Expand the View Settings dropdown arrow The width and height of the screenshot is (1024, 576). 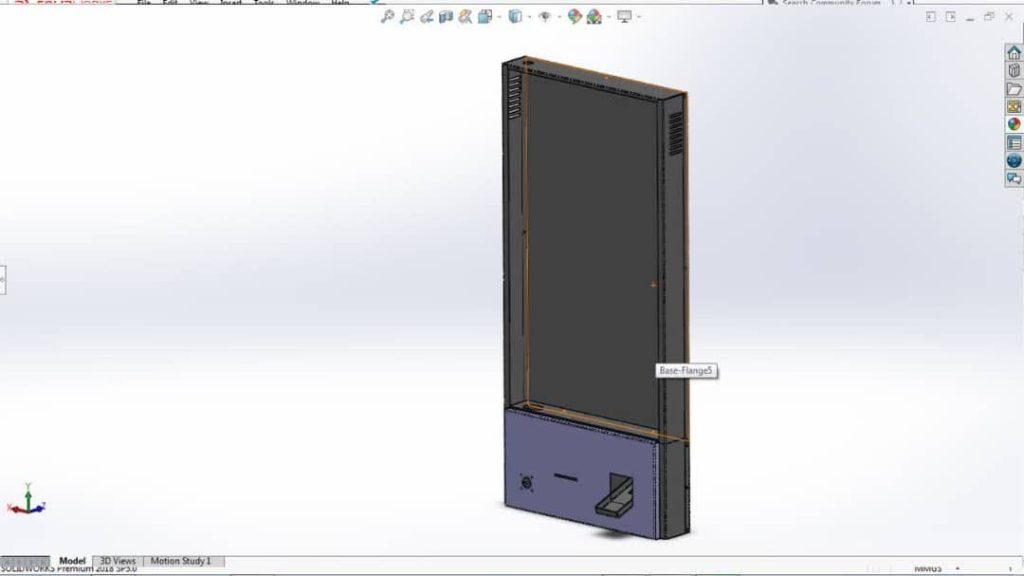coord(639,17)
